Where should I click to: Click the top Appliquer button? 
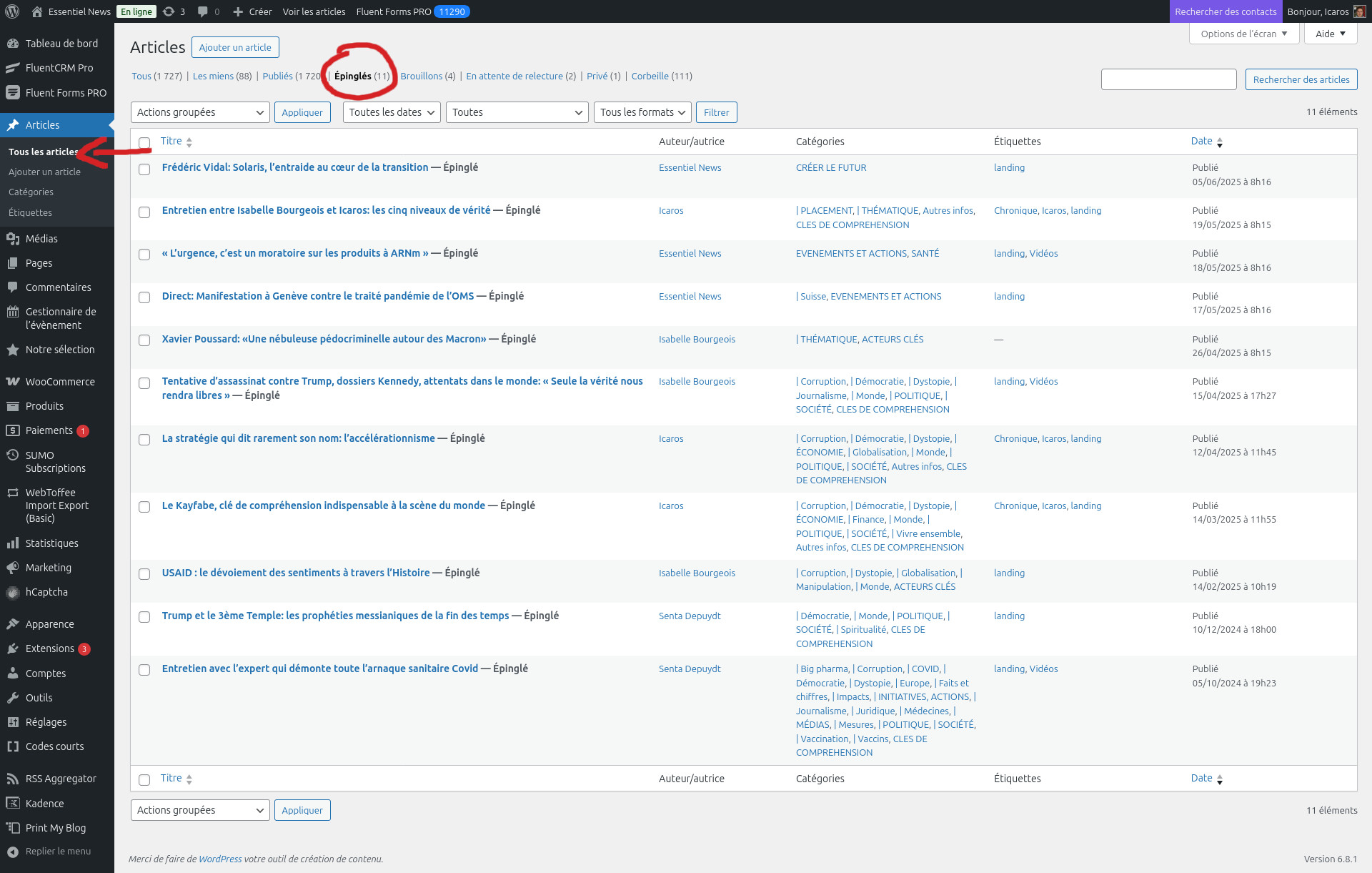click(x=302, y=112)
